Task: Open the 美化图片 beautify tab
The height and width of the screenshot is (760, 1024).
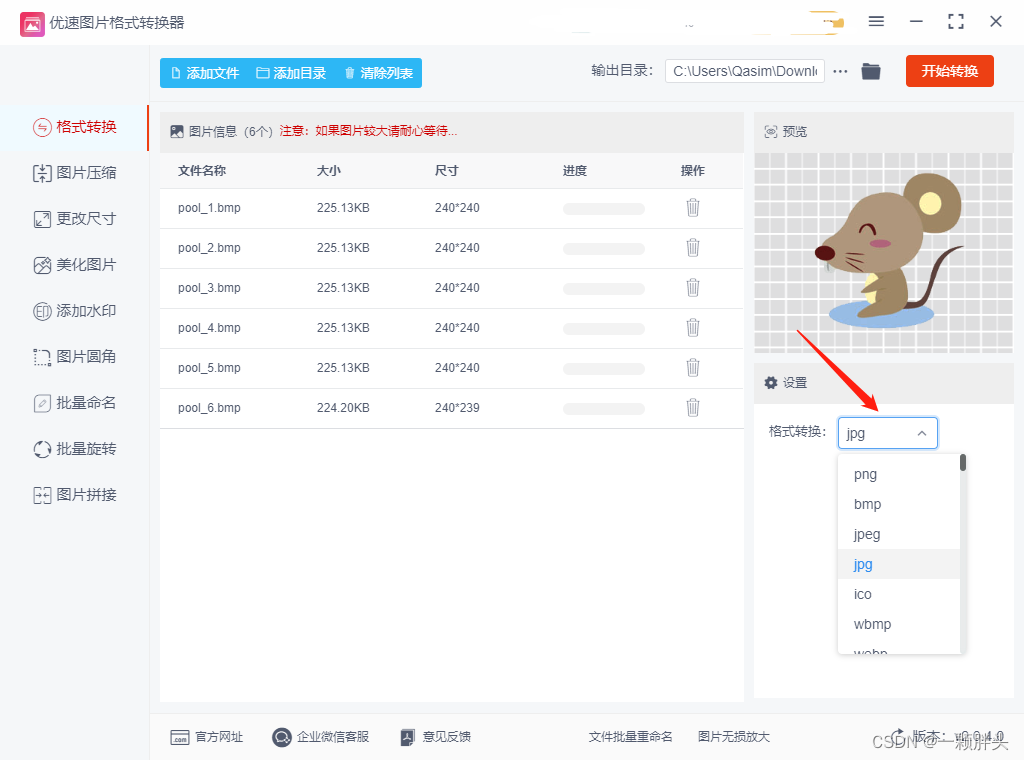Action: (75, 265)
